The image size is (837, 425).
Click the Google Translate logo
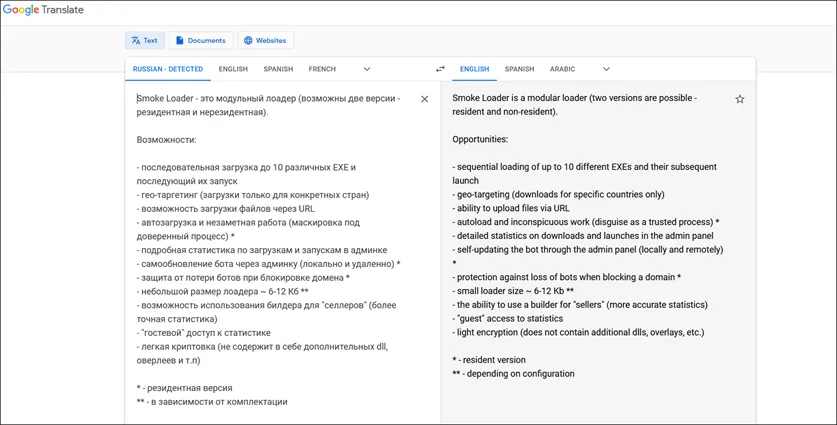click(43, 10)
